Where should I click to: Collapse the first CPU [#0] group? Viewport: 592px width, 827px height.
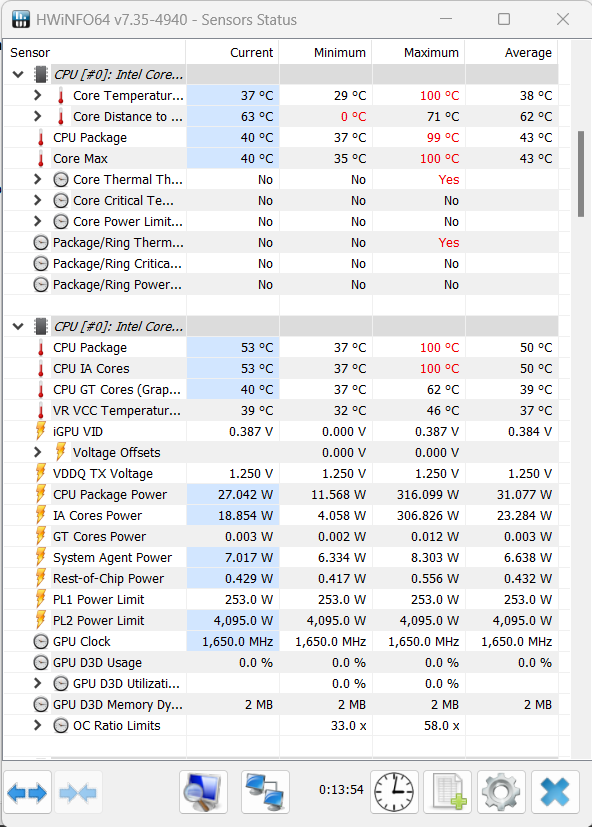(x=16, y=74)
